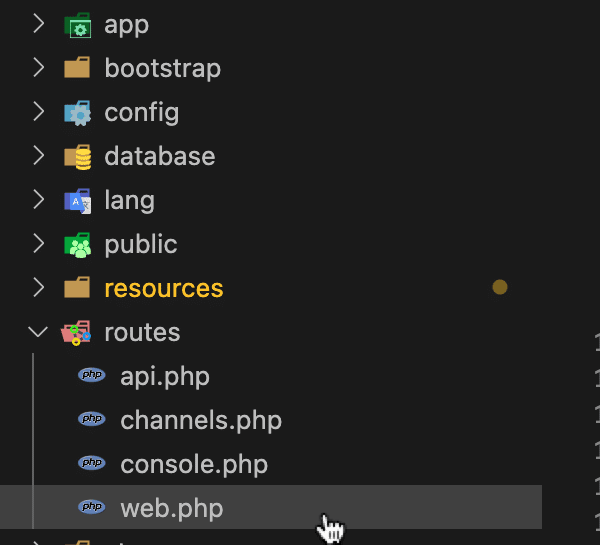Screen dimensions: 600x545
Task: Collapse the routes folder chevron
Action: pyautogui.click(x=38, y=333)
